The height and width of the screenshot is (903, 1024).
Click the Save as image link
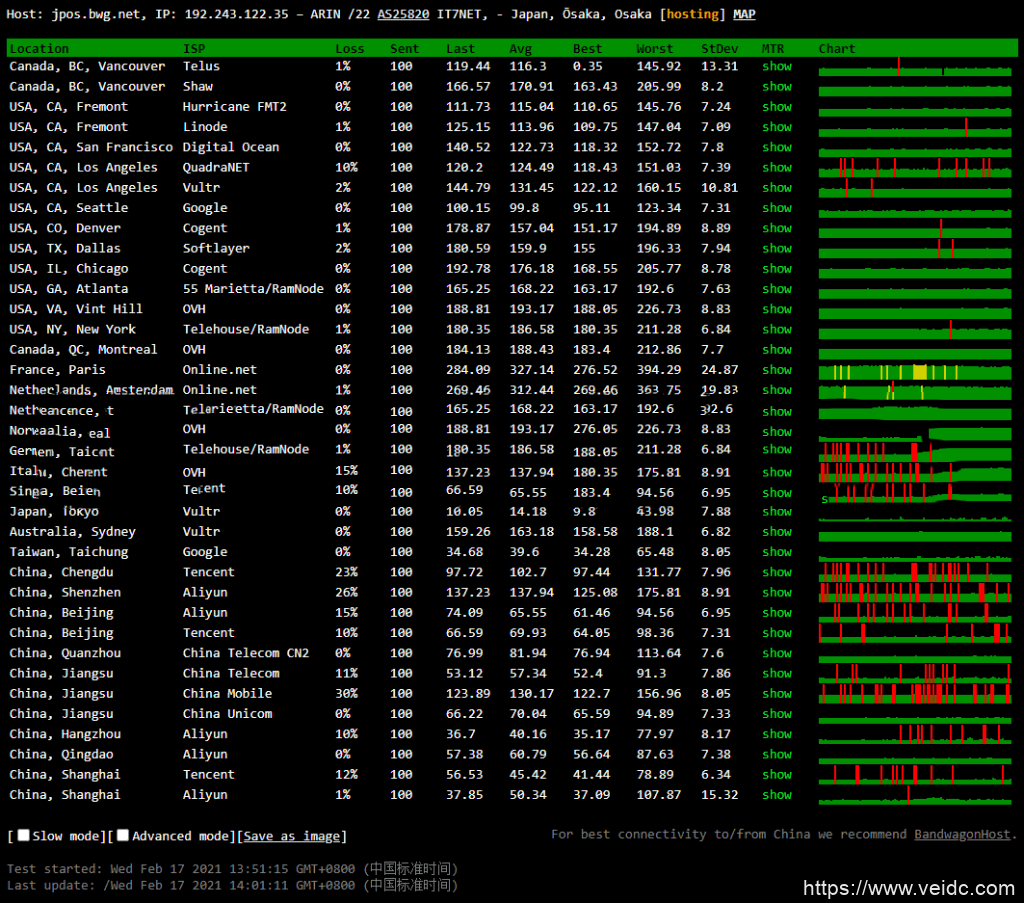pos(292,836)
